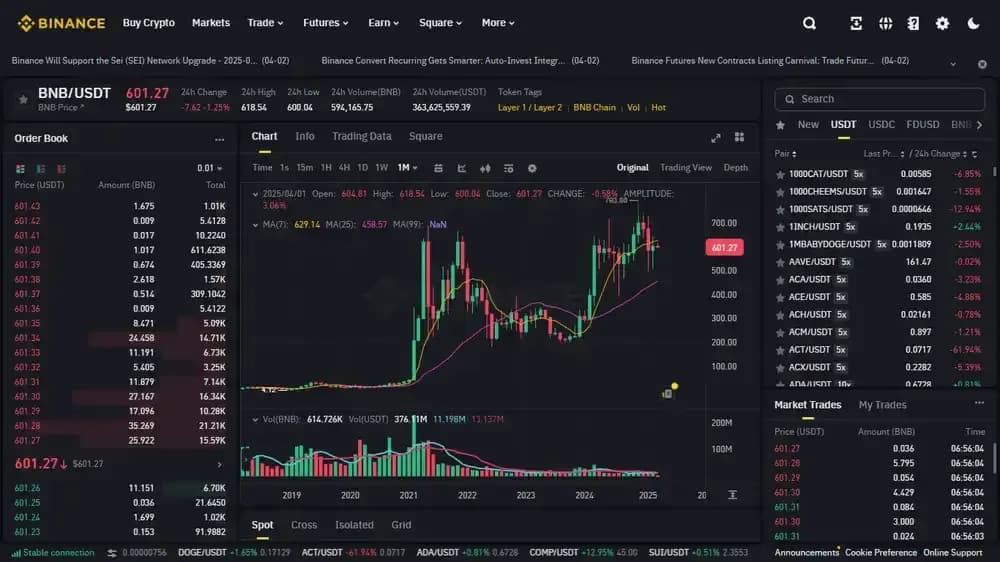Screen dimensions: 1000x562
Task: Open the 0.01 price precision dropdown
Action: (209, 168)
